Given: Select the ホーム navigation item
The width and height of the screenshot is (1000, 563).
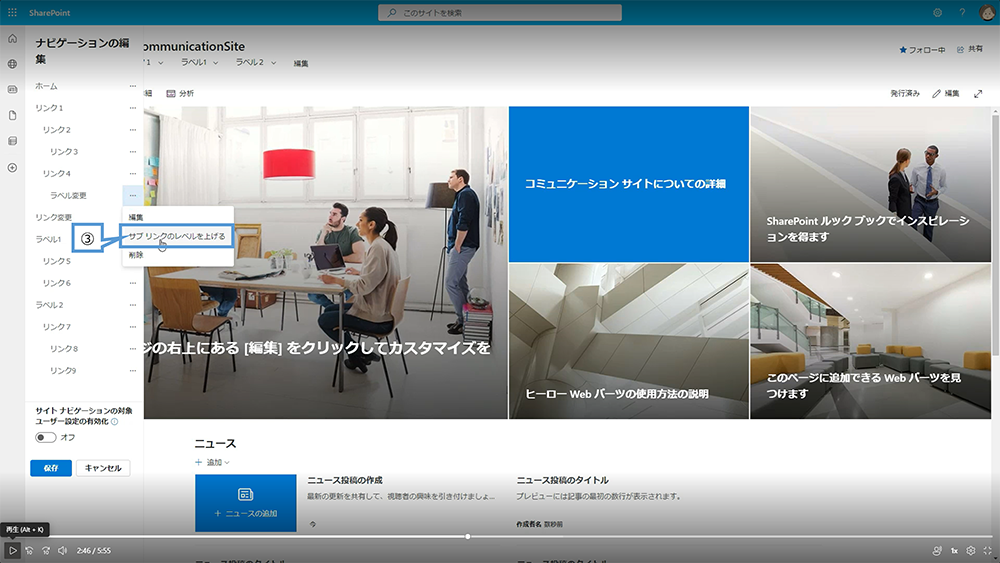Looking at the screenshot, I should pos(47,86).
